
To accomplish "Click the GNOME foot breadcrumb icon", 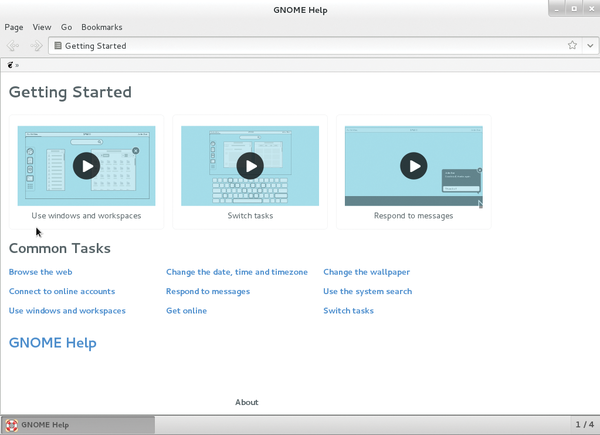I will (x=10, y=65).
